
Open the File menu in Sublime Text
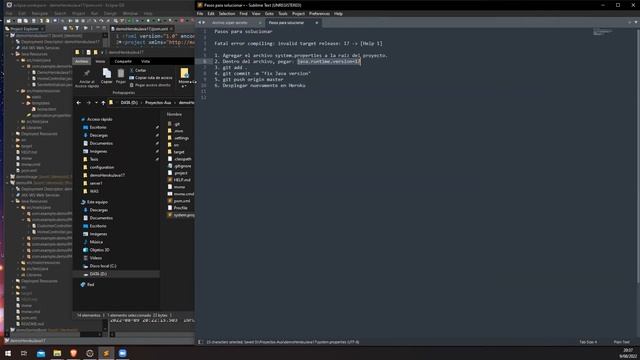200,13
